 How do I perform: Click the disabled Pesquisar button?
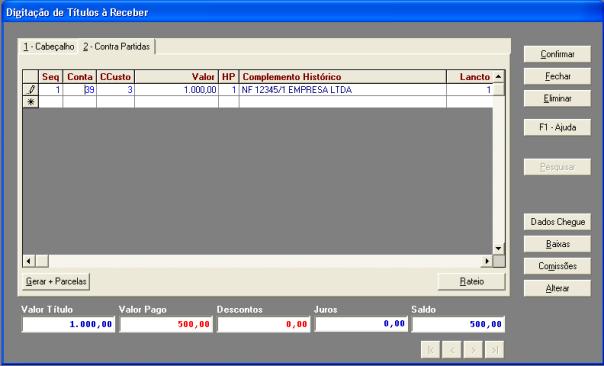[x=557, y=167]
